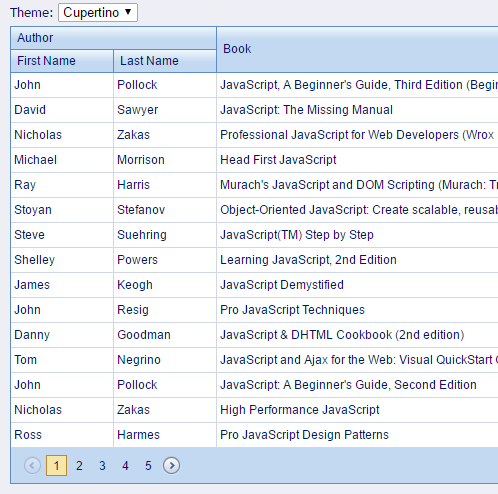
Task: Click the Stefanov last name cell
Action: click(x=165, y=210)
